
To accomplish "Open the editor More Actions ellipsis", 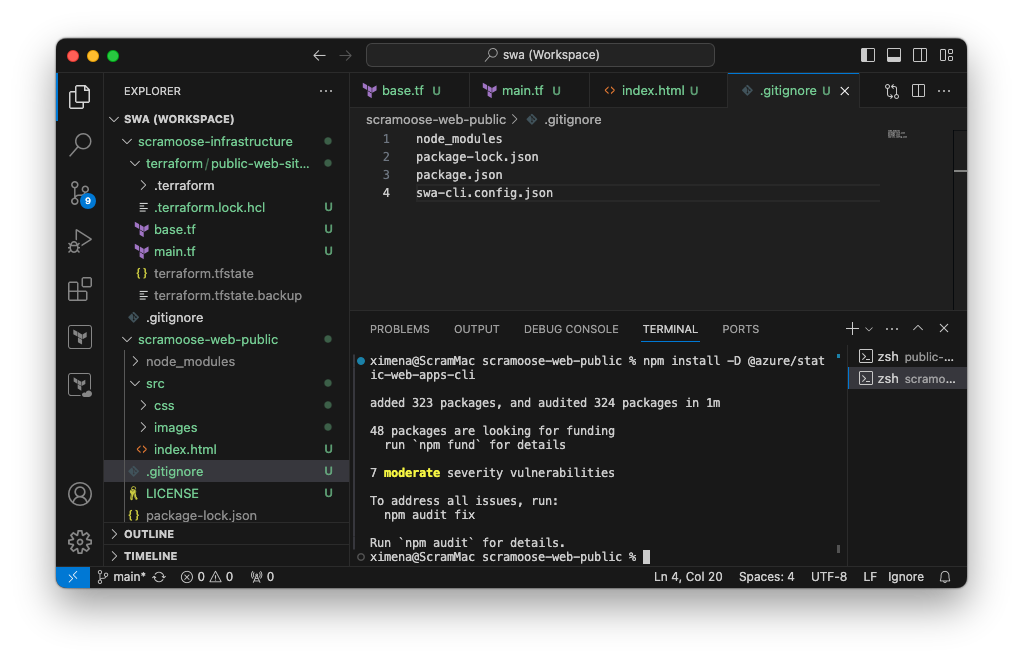I will 944,91.
